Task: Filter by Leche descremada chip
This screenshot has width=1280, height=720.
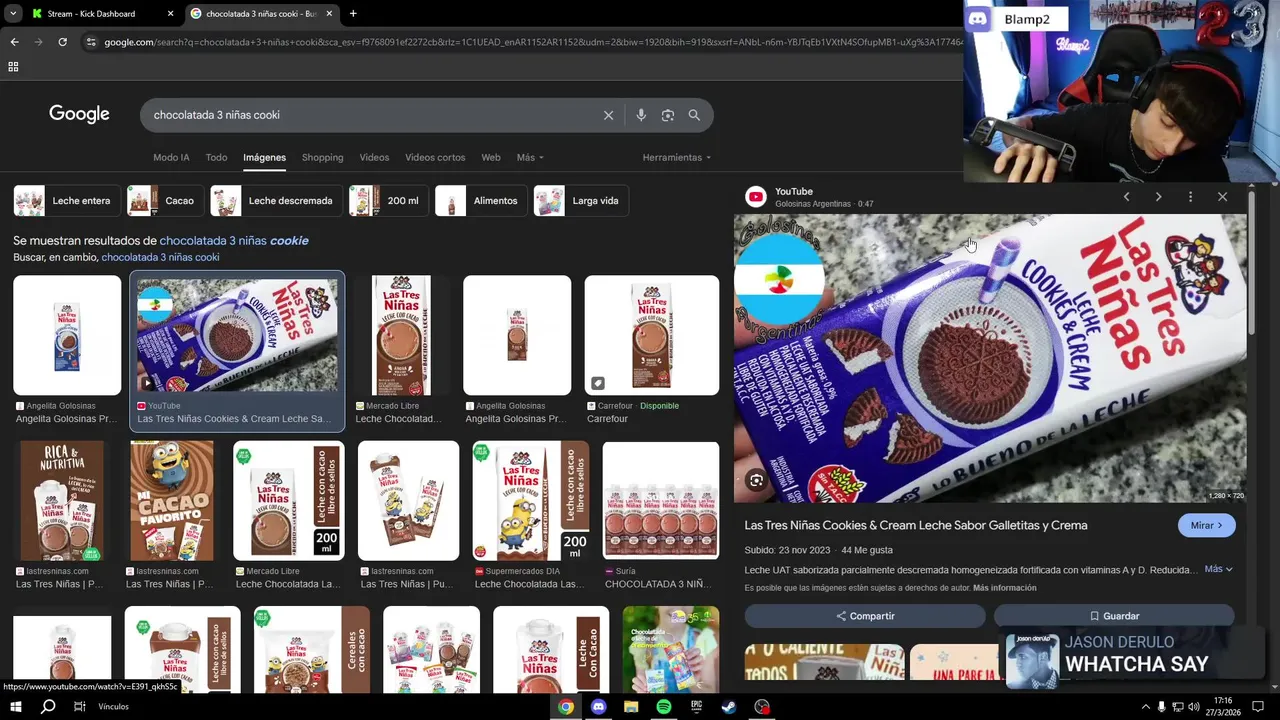Action: tap(276, 201)
